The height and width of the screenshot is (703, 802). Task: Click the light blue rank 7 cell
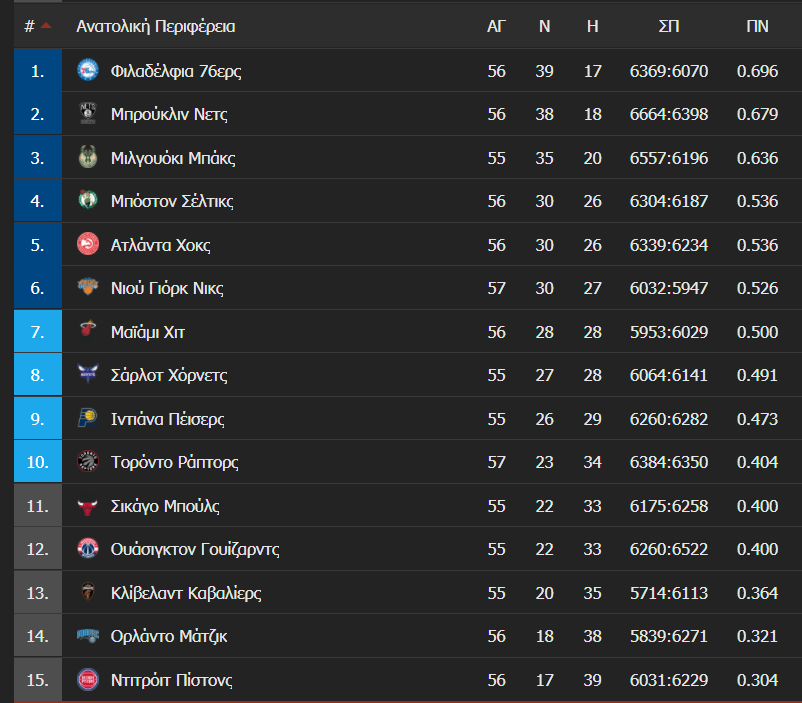click(38, 332)
